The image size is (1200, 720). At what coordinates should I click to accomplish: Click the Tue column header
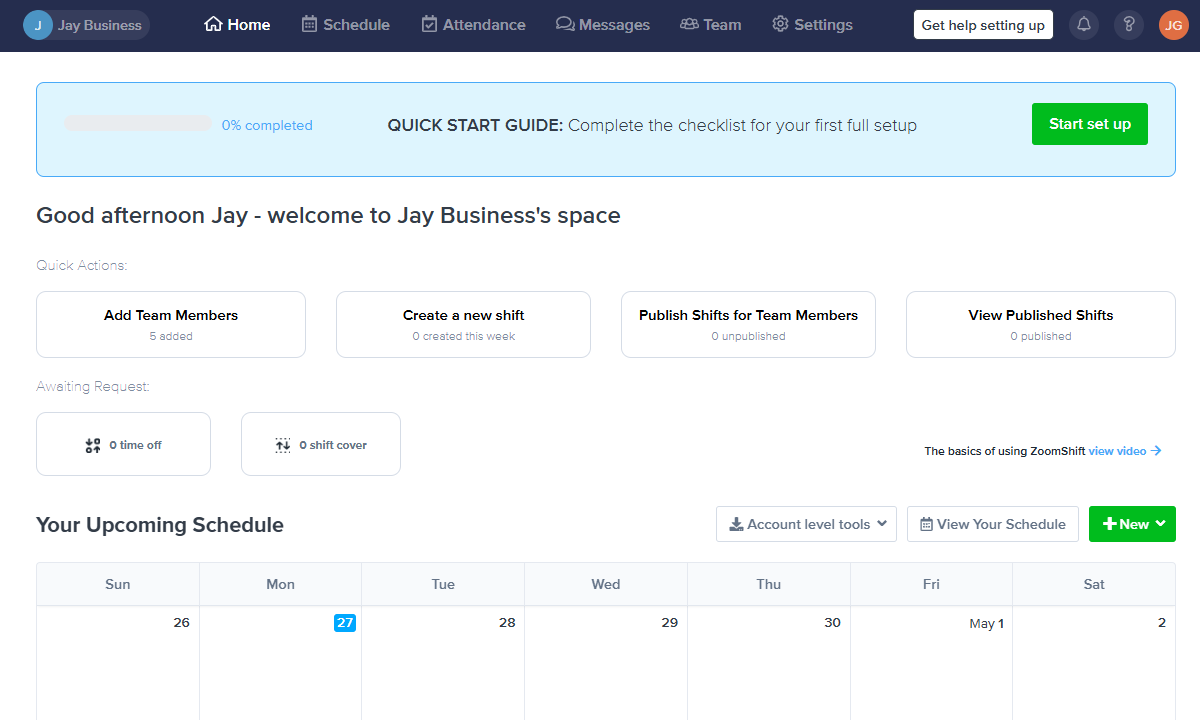point(443,584)
